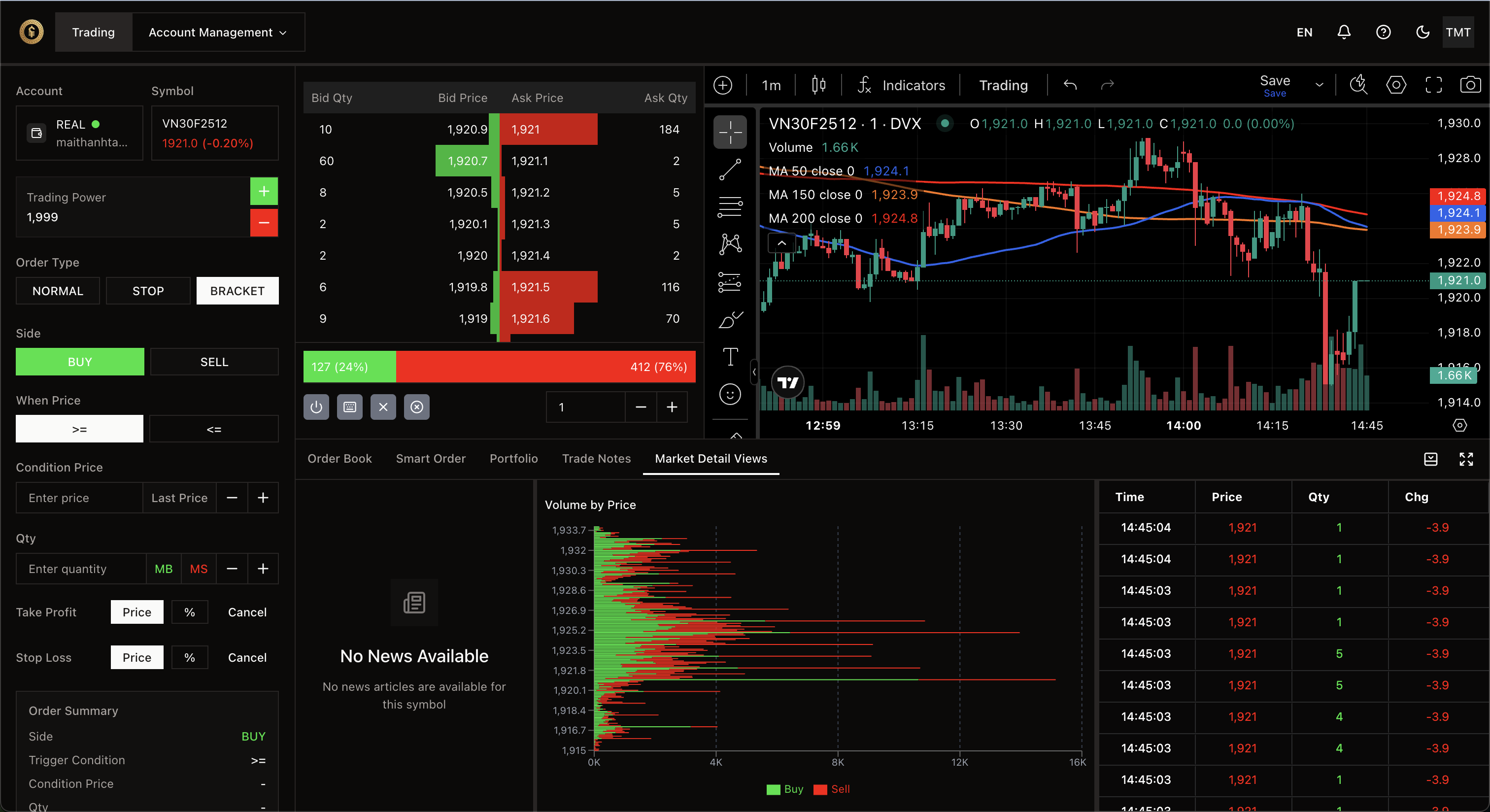Click Cancel next to Take Profit
The height and width of the screenshot is (812, 1490).
[x=247, y=612]
